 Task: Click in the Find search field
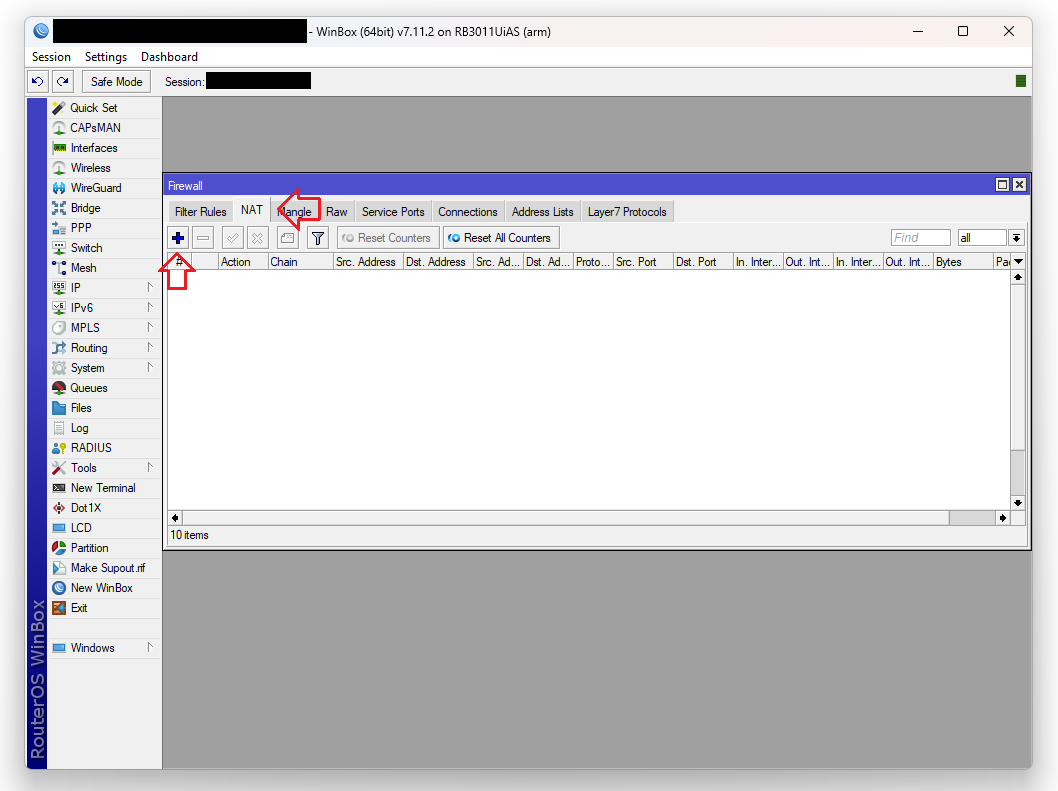(x=920, y=238)
